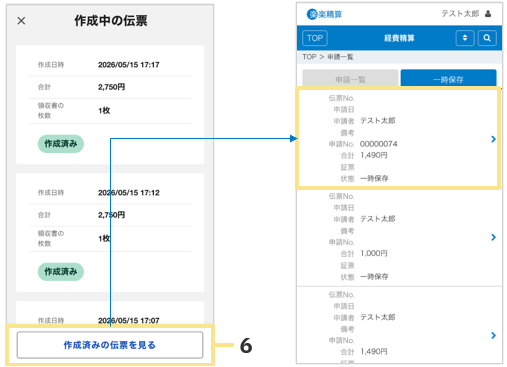Image resolution: width=507 pixels, height=367 pixels.
Task: Click the 楽楽精算 logo
Action: [x=324, y=14]
